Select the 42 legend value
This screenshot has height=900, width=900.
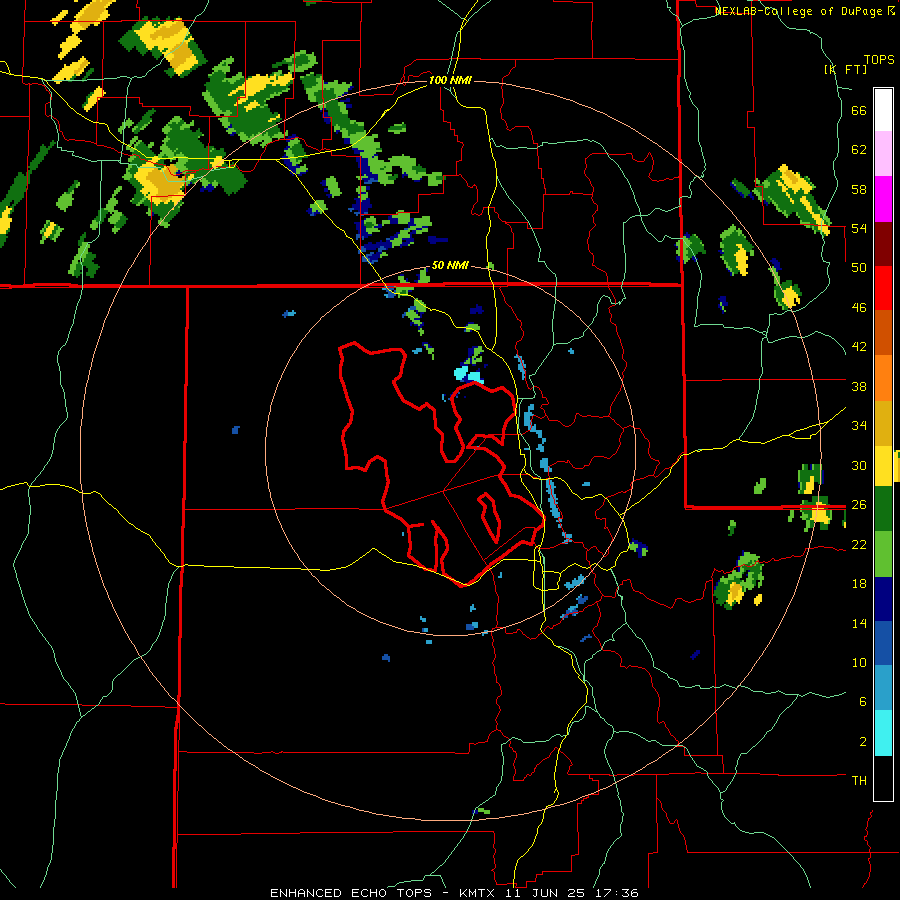coord(859,347)
